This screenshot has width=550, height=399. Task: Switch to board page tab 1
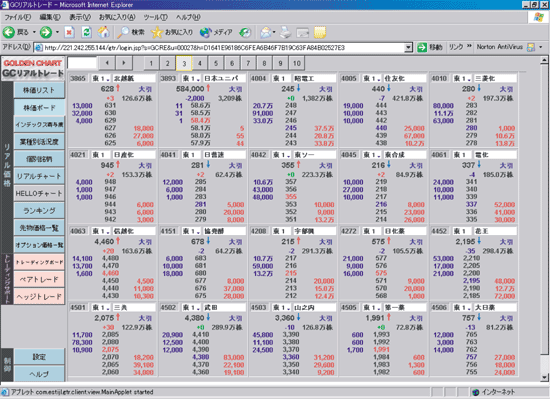[151, 63]
